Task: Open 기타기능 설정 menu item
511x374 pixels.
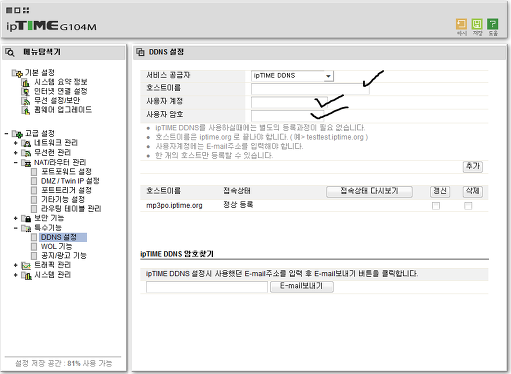Action: tap(63, 199)
